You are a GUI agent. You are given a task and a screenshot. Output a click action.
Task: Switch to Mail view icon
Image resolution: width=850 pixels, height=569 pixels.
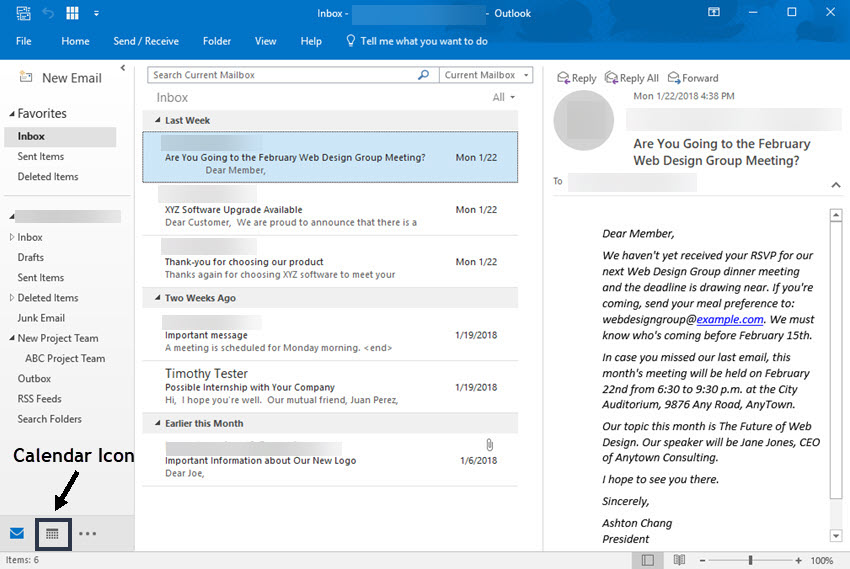click(x=17, y=534)
